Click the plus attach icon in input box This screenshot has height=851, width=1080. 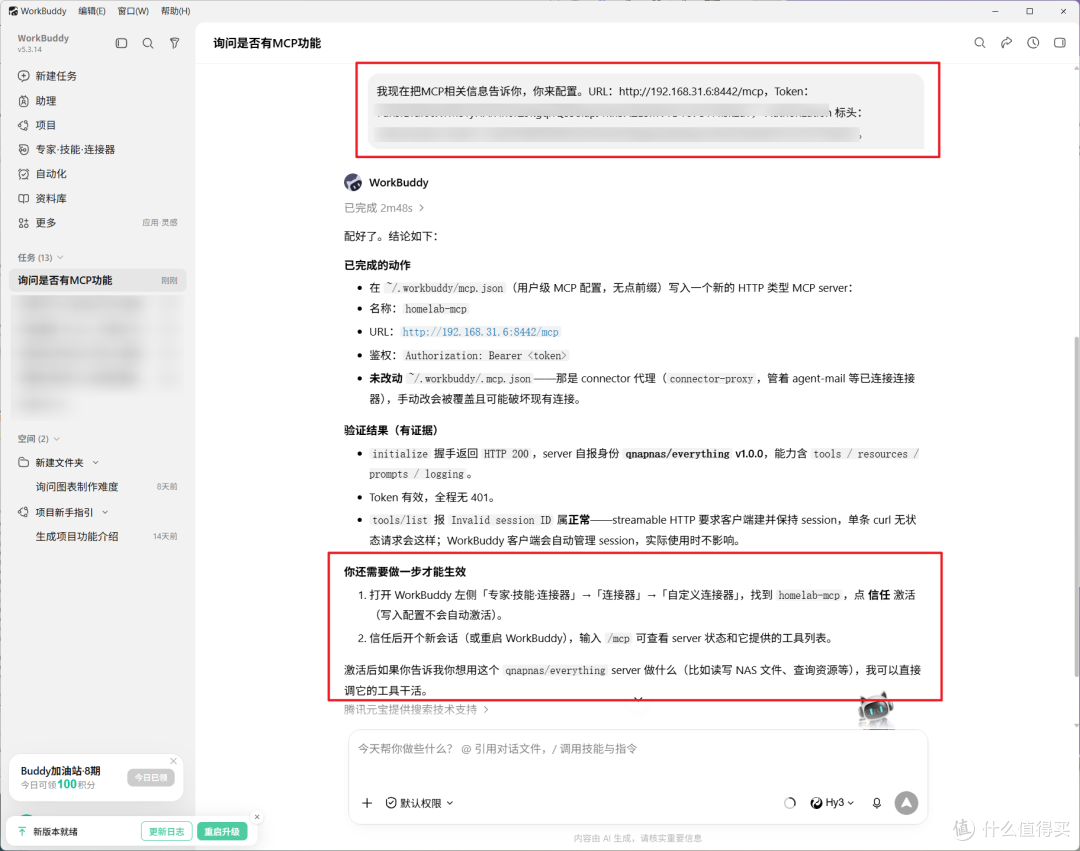[367, 803]
